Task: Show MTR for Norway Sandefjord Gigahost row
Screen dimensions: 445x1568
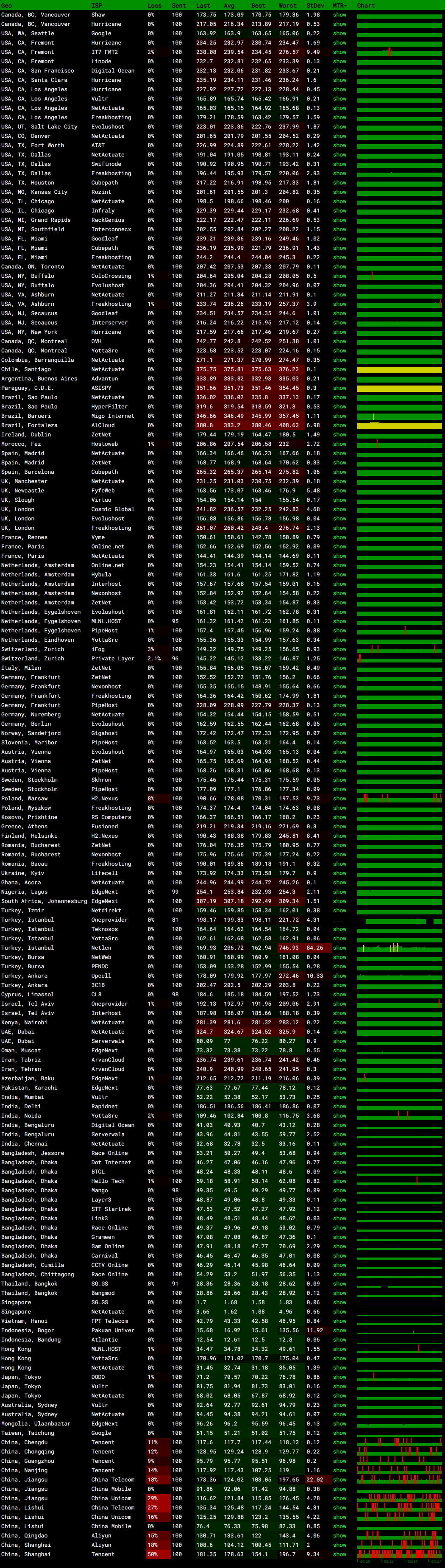Action: (340, 733)
